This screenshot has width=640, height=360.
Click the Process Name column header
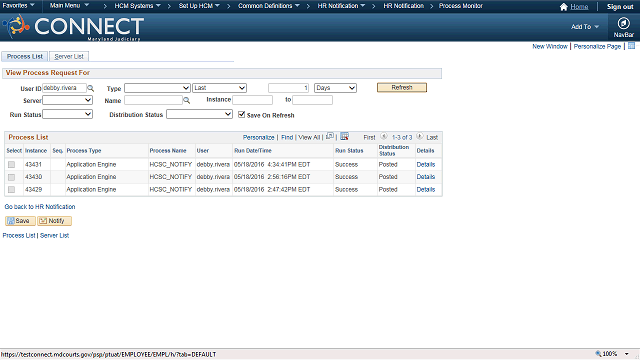tap(168, 151)
